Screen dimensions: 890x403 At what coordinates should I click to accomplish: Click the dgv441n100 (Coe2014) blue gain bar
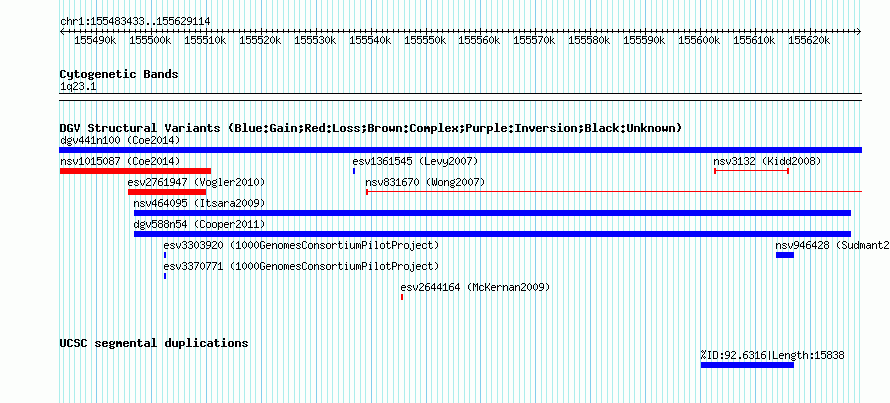pos(460,150)
